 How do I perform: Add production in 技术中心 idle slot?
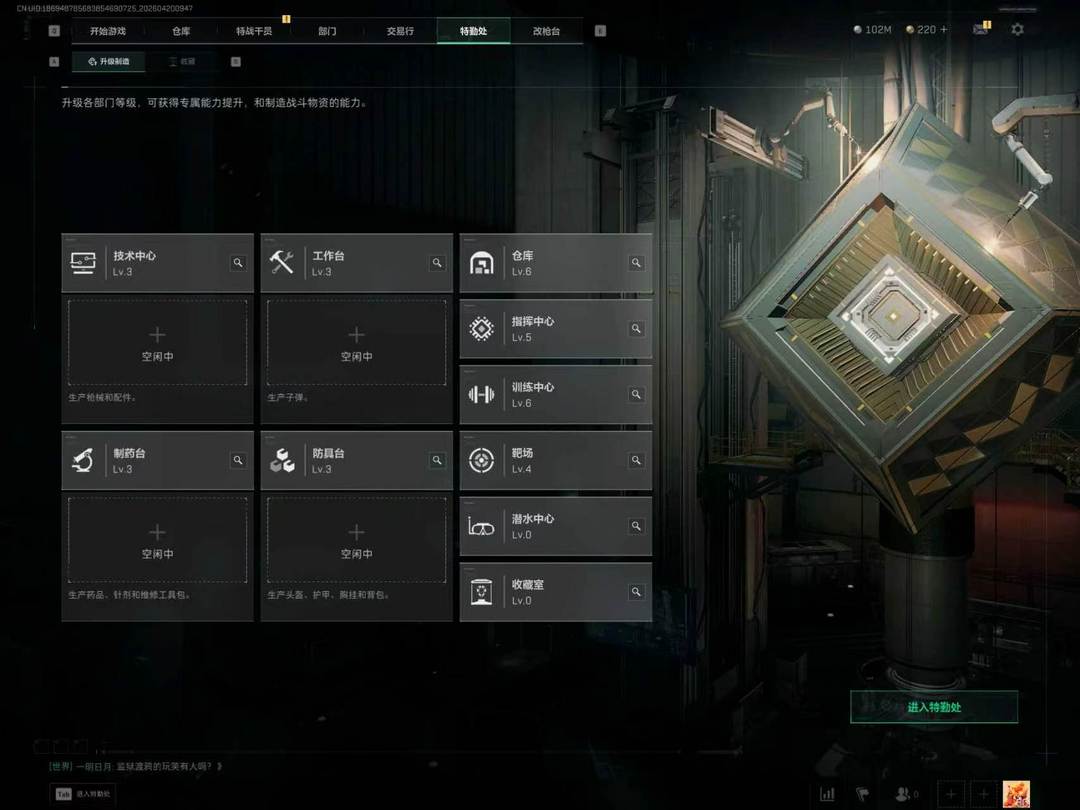point(157,342)
